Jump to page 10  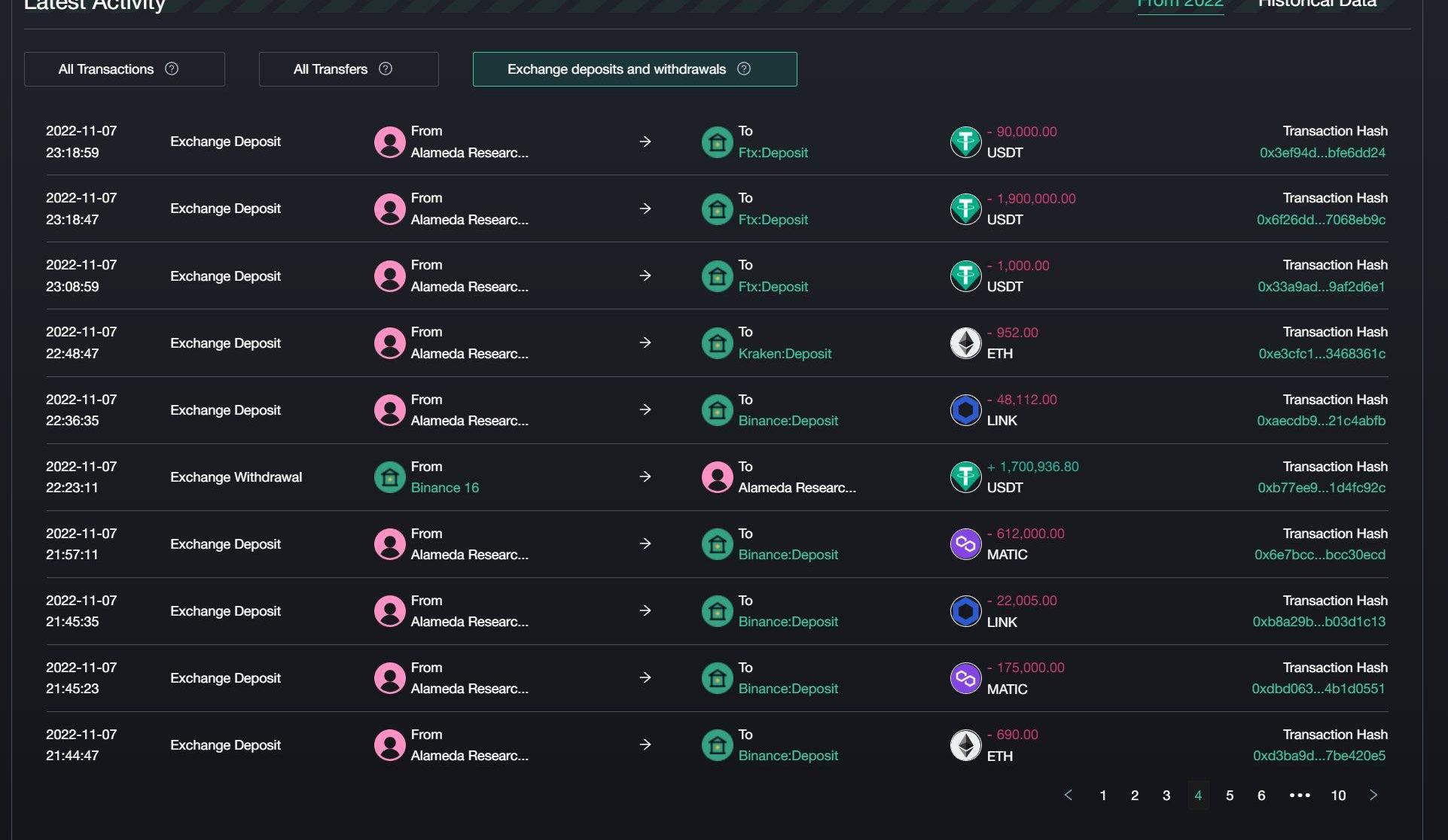click(x=1338, y=796)
